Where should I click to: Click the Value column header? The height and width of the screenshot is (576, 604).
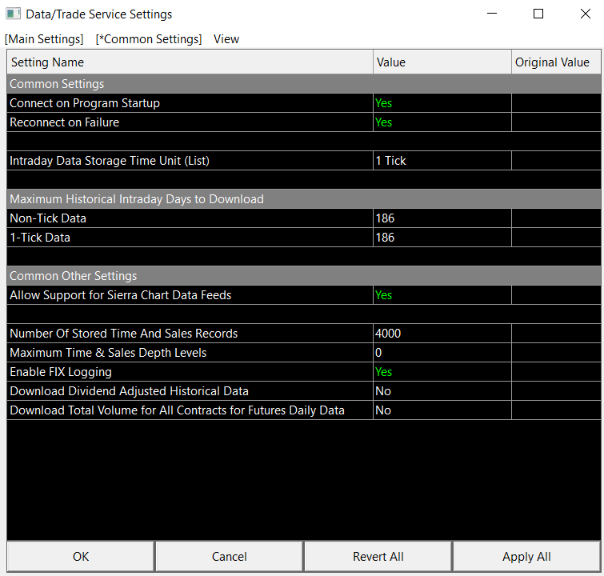click(x=442, y=62)
